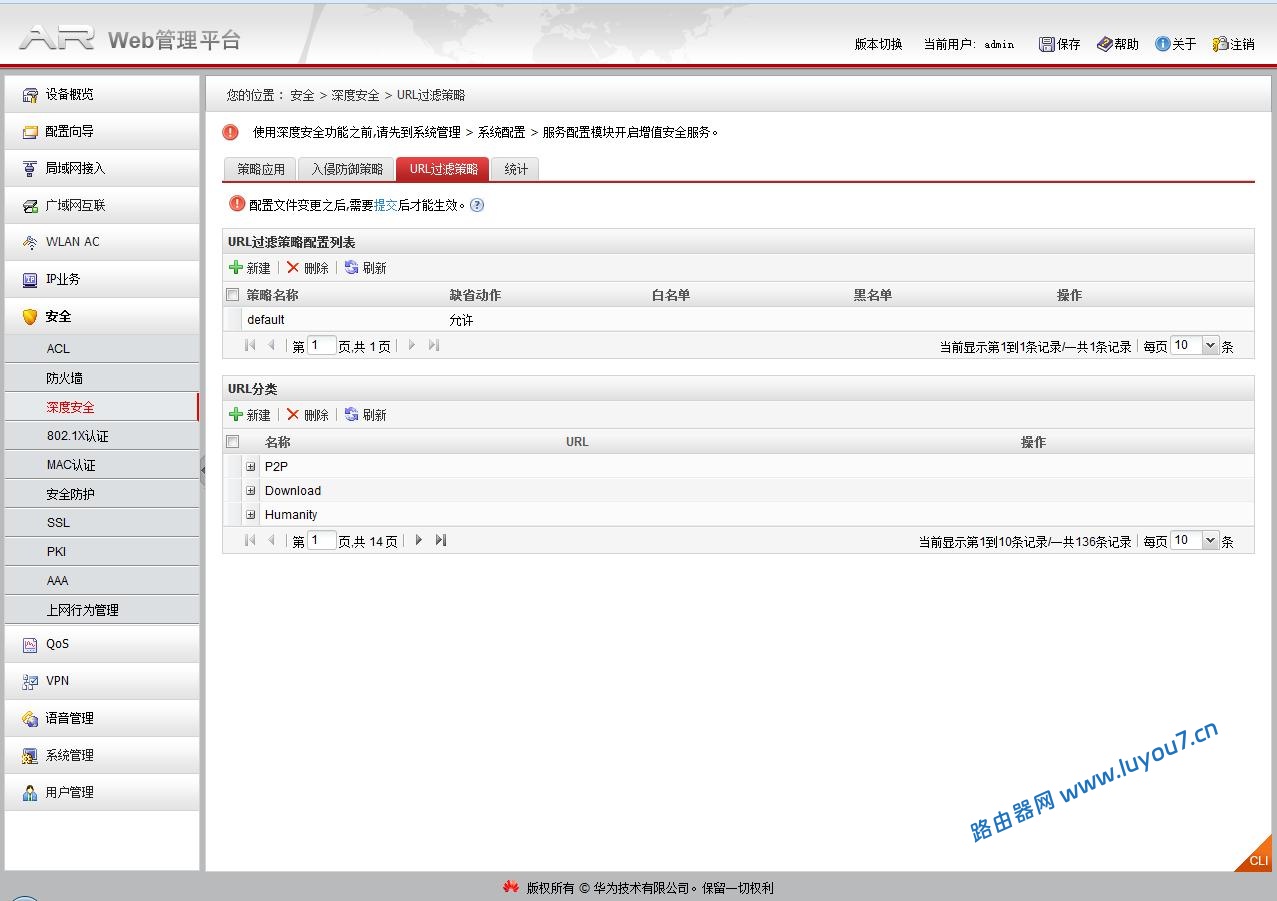Click the blue help question-mark icon
The width and height of the screenshot is (1277, 901).
(x=477, y=205)
